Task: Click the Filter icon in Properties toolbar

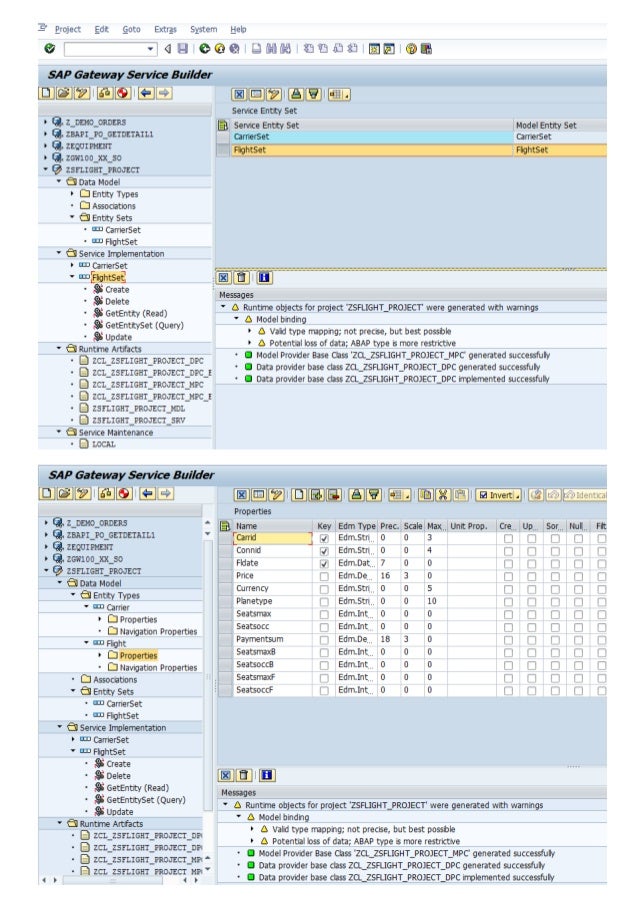Action: (374, 495)
